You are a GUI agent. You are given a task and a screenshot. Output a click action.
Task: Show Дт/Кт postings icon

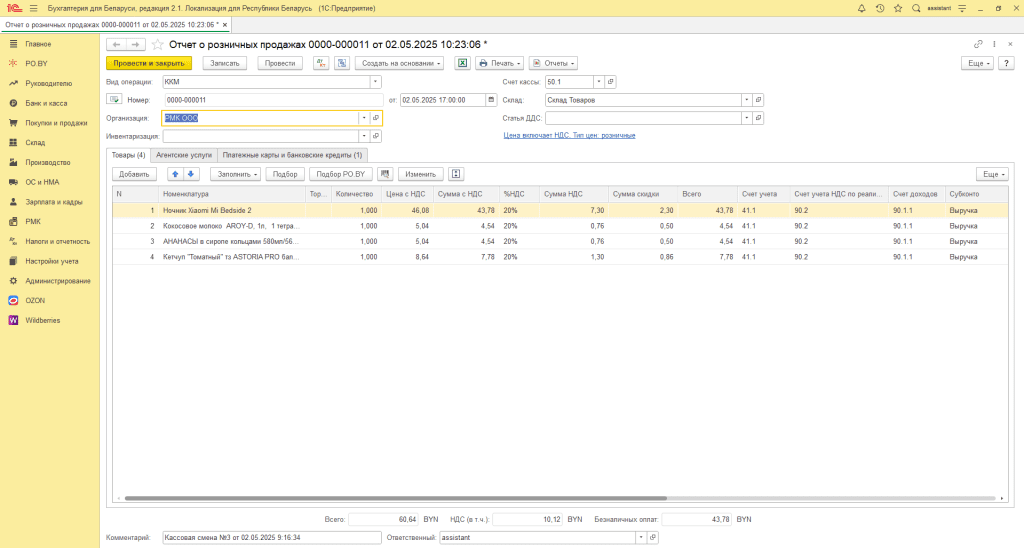[x=321, y=63]
